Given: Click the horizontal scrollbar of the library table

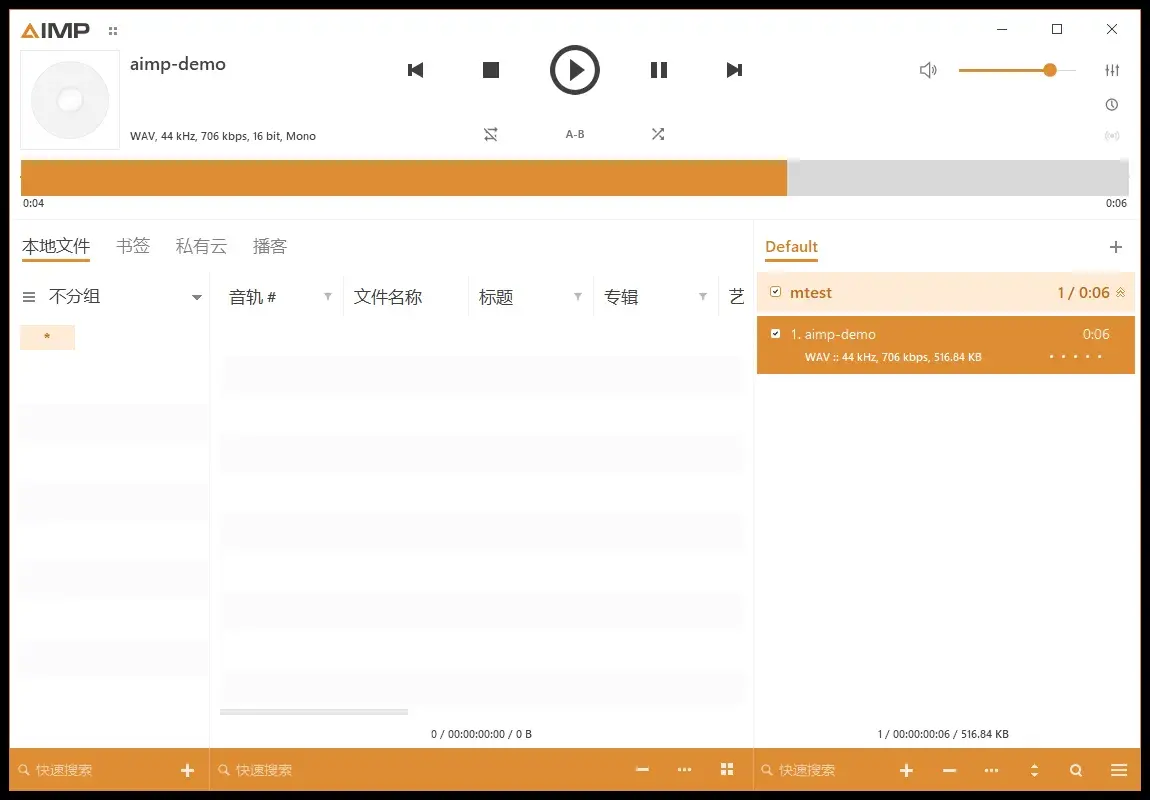Looking at the screenshot, I should coord(314,712).
